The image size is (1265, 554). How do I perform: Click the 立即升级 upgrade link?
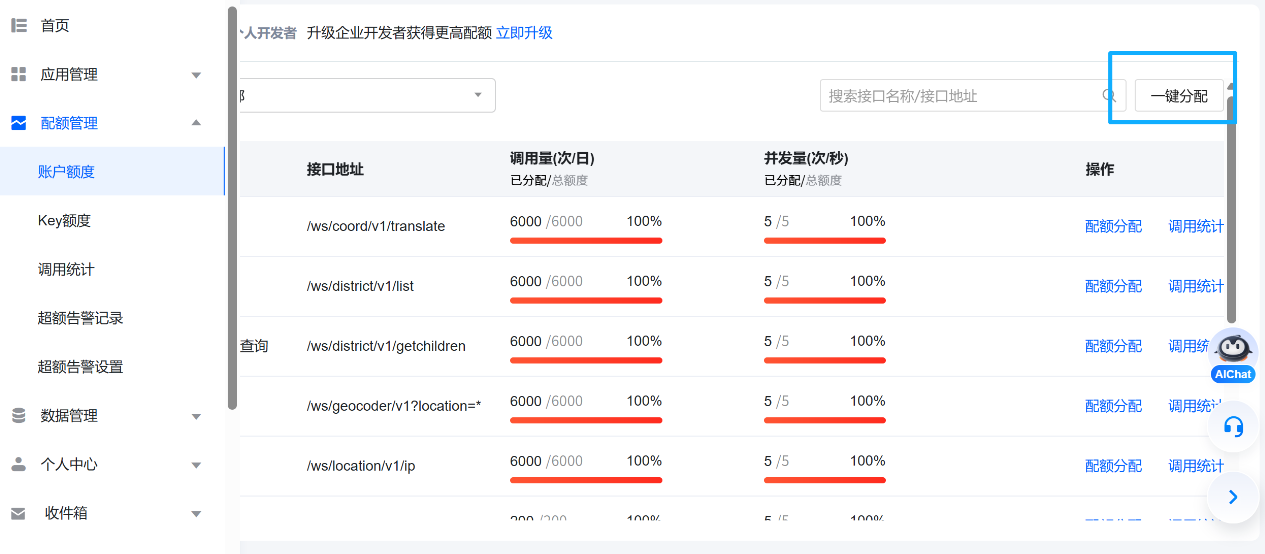click(524, 33)
